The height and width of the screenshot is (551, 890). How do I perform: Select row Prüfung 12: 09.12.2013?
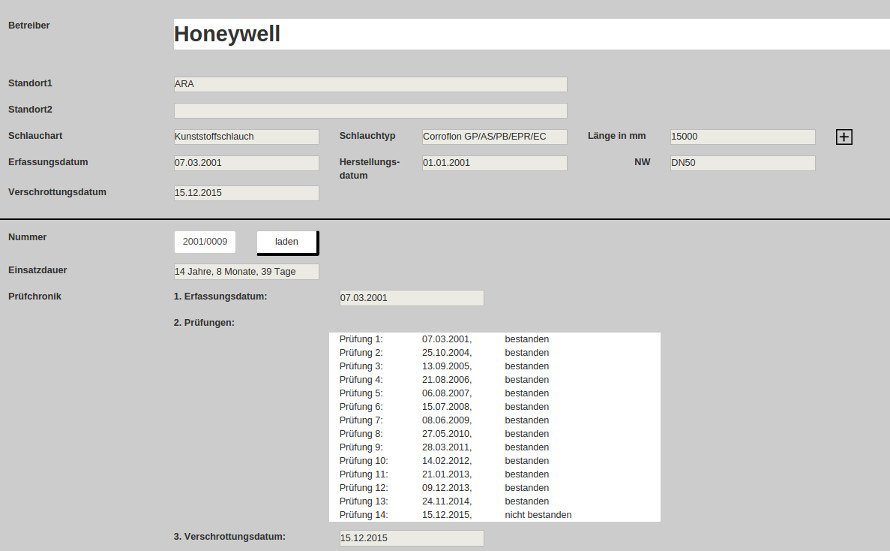494,488
